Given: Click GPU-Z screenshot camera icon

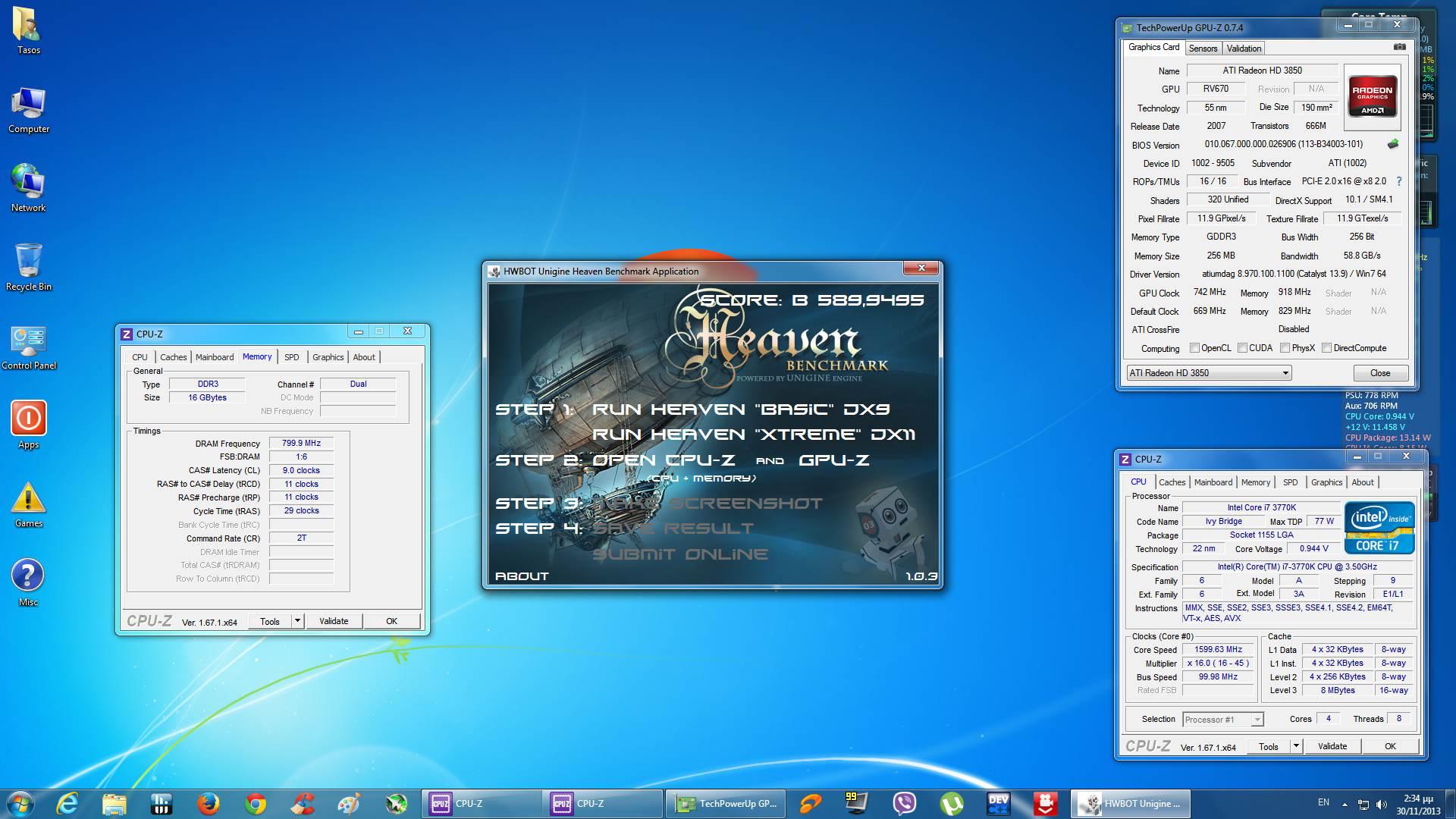Looking at the screenshot, I should coord(1399,47).
